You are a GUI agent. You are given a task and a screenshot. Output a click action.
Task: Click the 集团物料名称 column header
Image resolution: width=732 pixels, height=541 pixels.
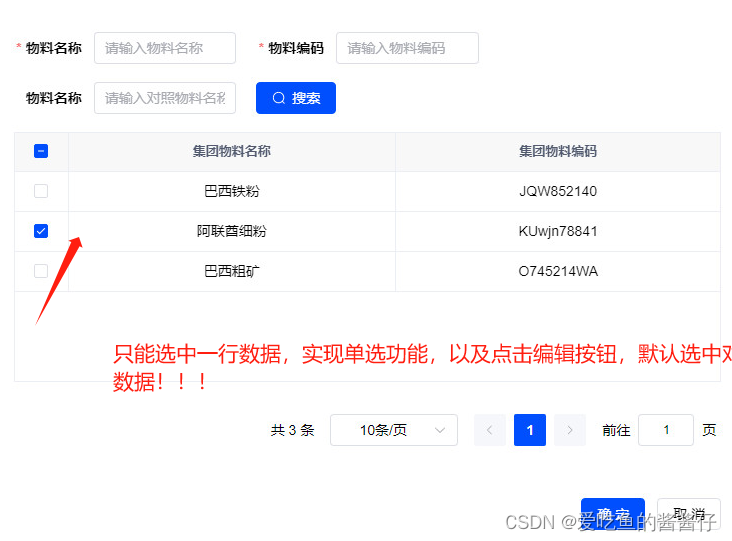[232, 151]
